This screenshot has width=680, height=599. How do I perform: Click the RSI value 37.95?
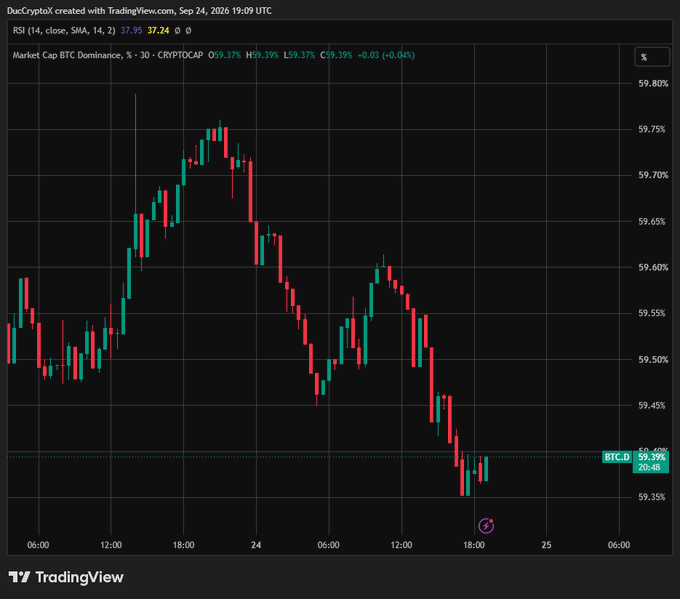tap(131, 30)
